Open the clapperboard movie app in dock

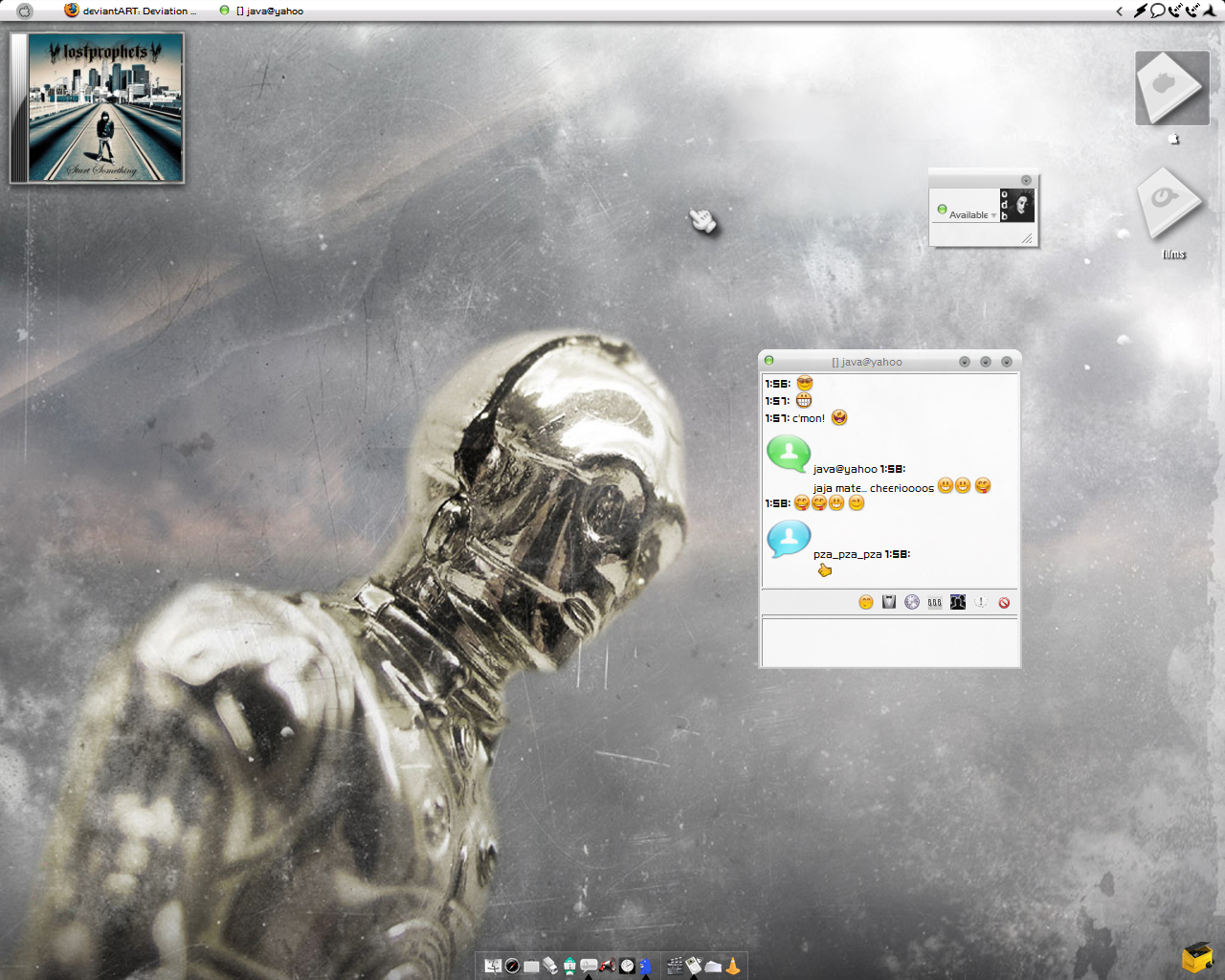point(675,966)
